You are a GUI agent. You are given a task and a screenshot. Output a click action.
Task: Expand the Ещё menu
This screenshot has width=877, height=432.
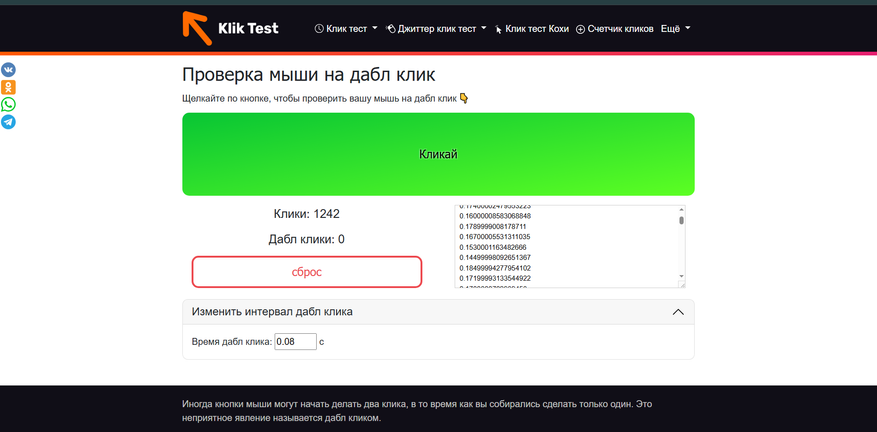(676, 29)
